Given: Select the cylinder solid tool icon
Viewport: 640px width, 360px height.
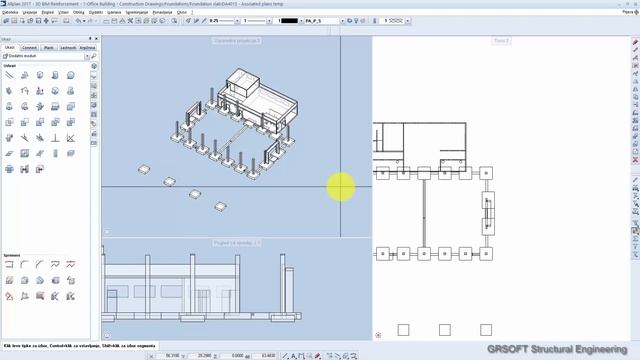Looking at the screenshot, I should (55, 75).
